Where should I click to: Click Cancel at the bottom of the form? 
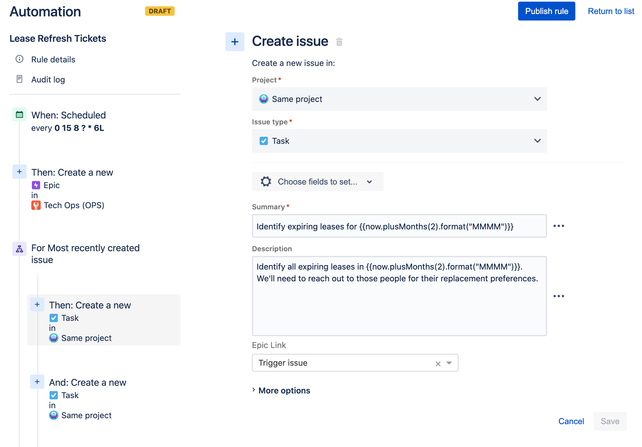[x=571, y=421]
